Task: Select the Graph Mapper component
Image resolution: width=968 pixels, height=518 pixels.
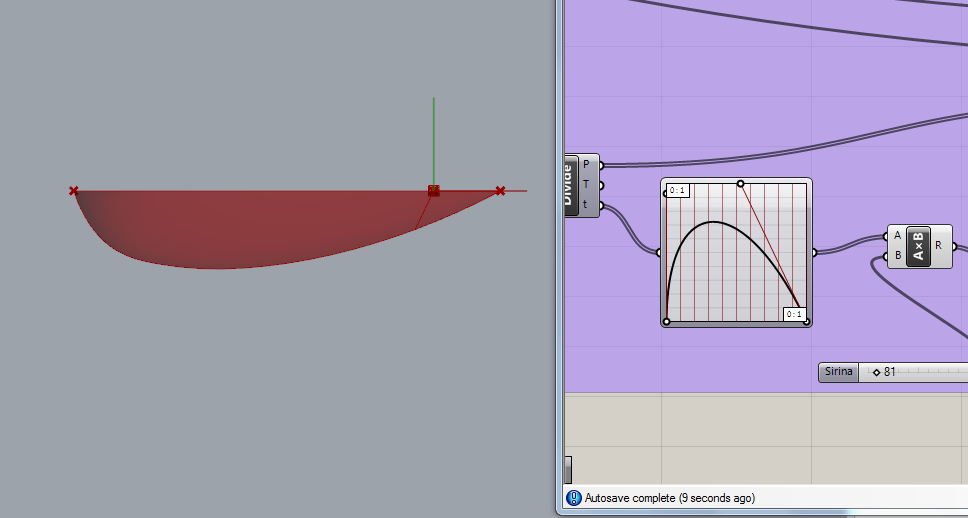Action: pos(736,253)
